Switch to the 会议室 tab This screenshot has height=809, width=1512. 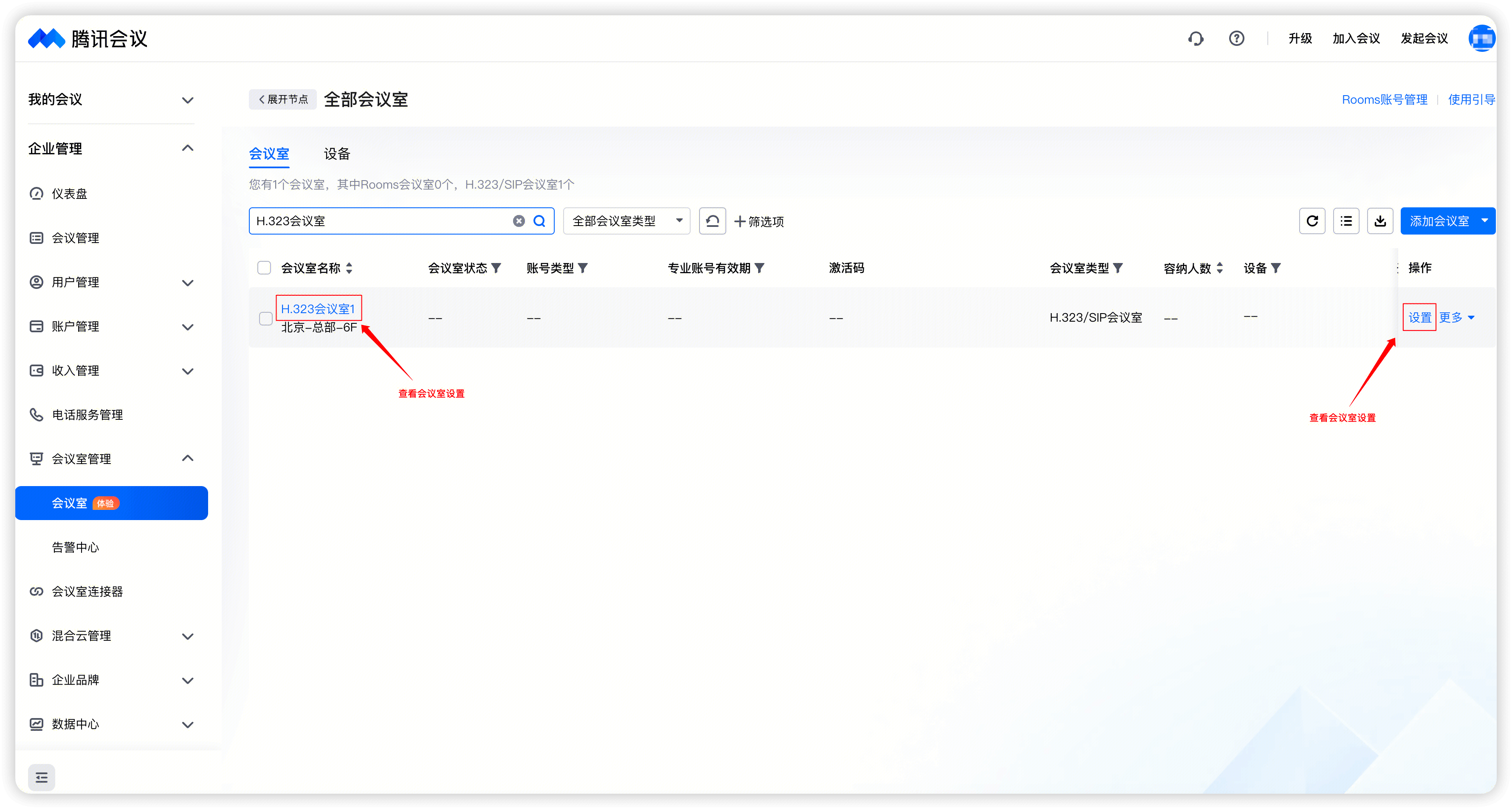[269, 154]
